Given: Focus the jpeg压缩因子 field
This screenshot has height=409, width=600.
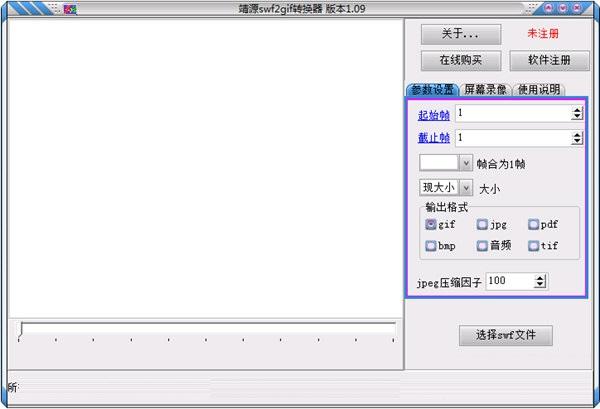Looking at the screenshot, I should point(510,281).
